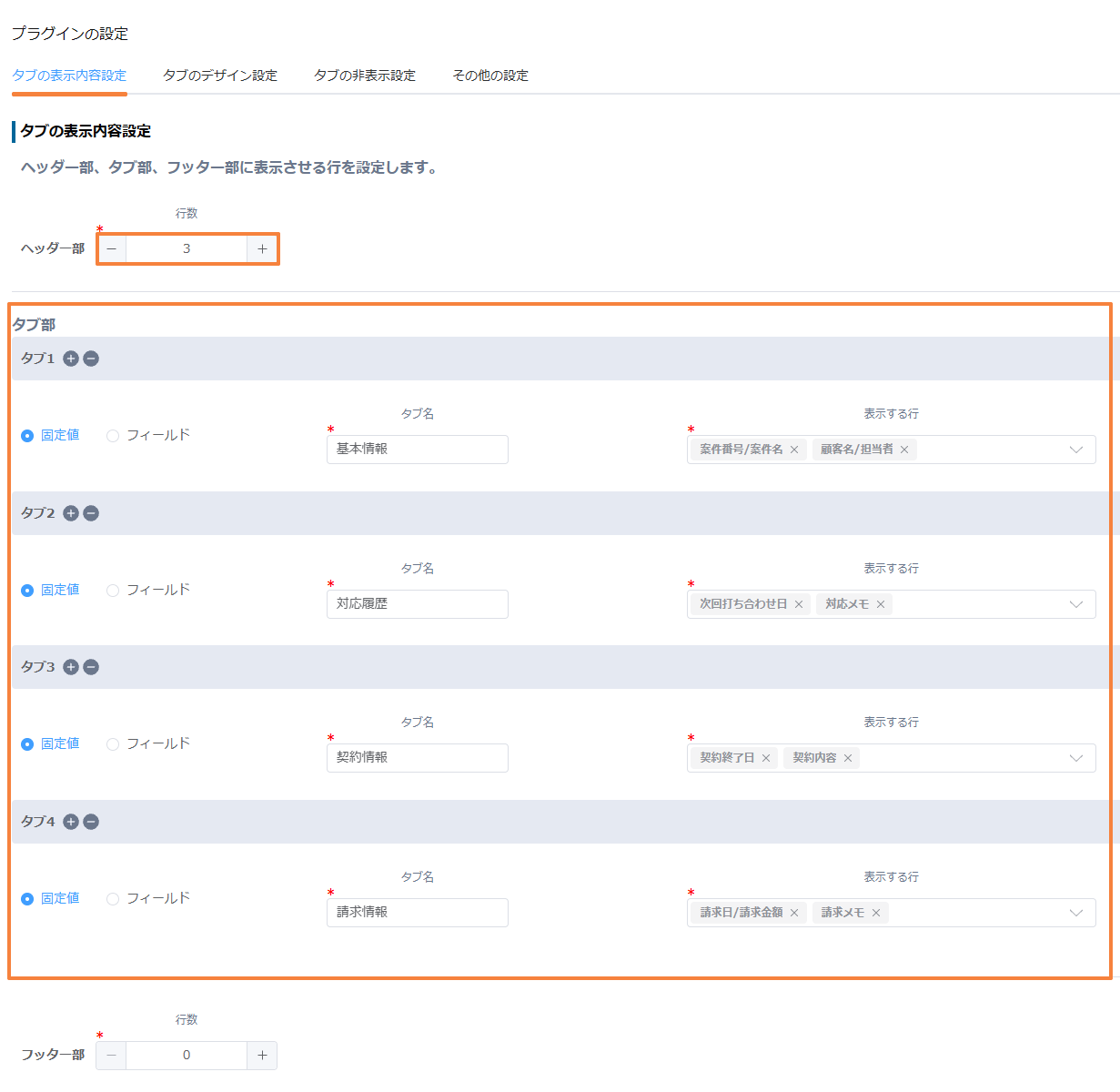Image resolution: width=1120 pixels, height=1092 pixels.
Task: Select 固定値 radio for タブ4
Action: pyautogui.click(x=27, y=899)
